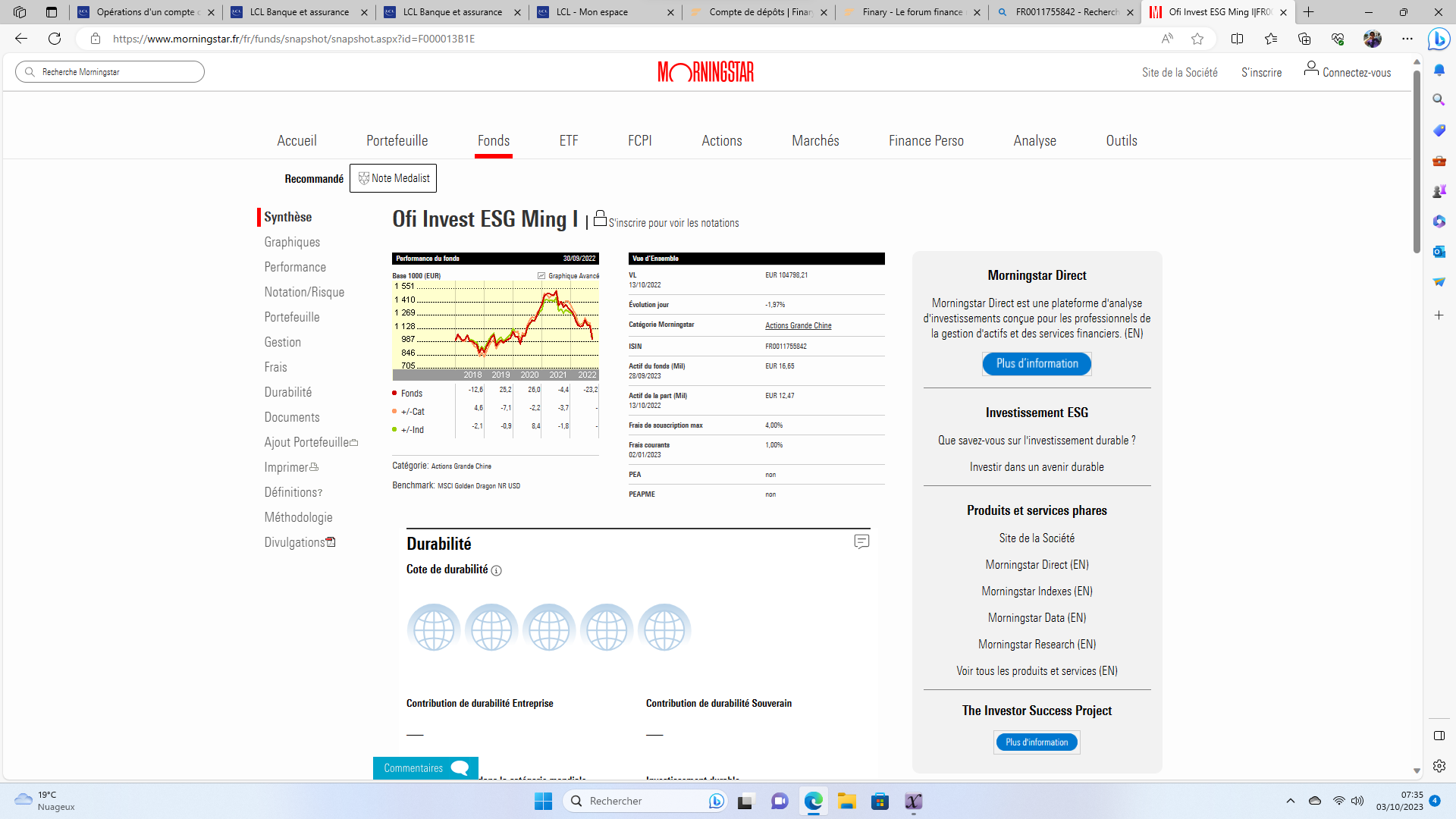Select Frais in left menu
This screenshot has width=1456, height=819.
pyautogui.click(x=275, y=367)
